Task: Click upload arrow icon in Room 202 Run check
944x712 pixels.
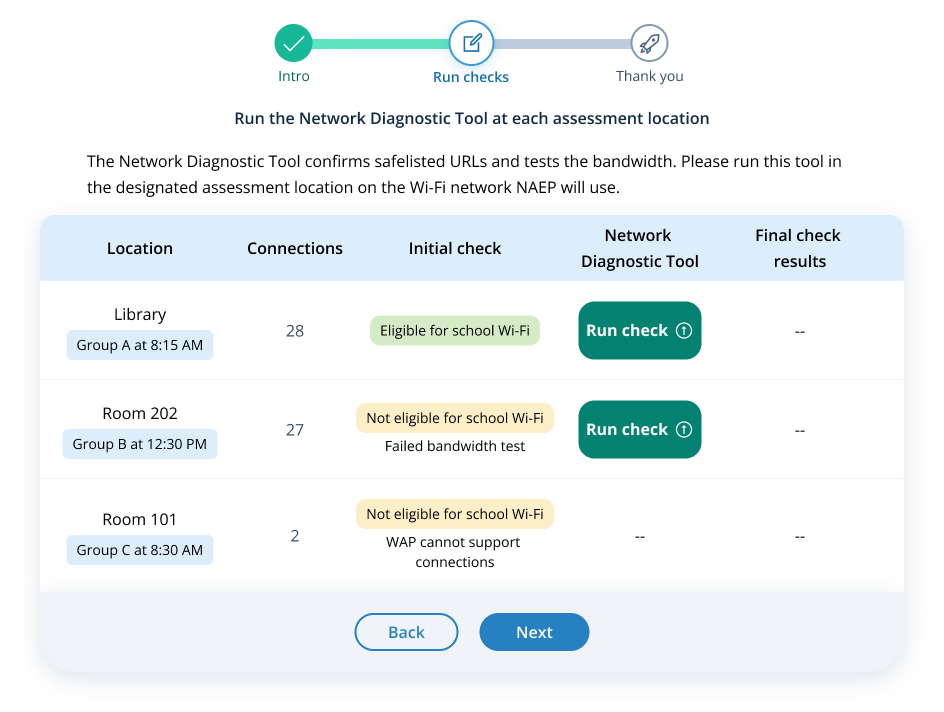Action: coord(684,429)
